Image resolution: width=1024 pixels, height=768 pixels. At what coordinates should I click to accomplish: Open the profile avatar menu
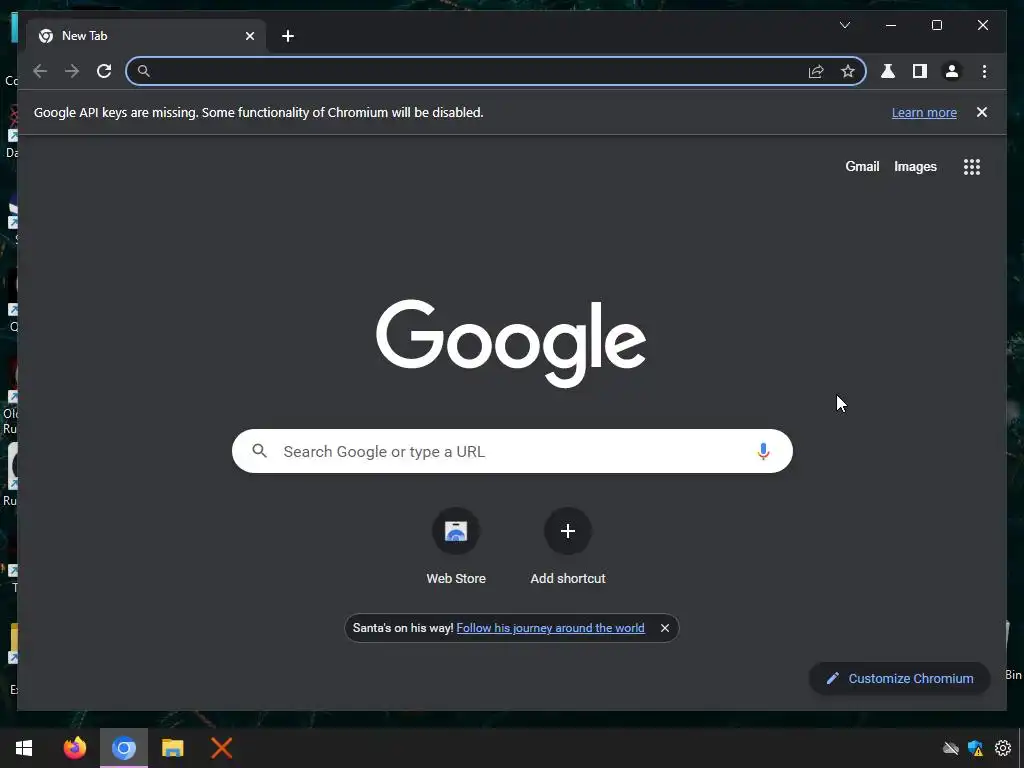pyautogui.click(x=952, y=71)
